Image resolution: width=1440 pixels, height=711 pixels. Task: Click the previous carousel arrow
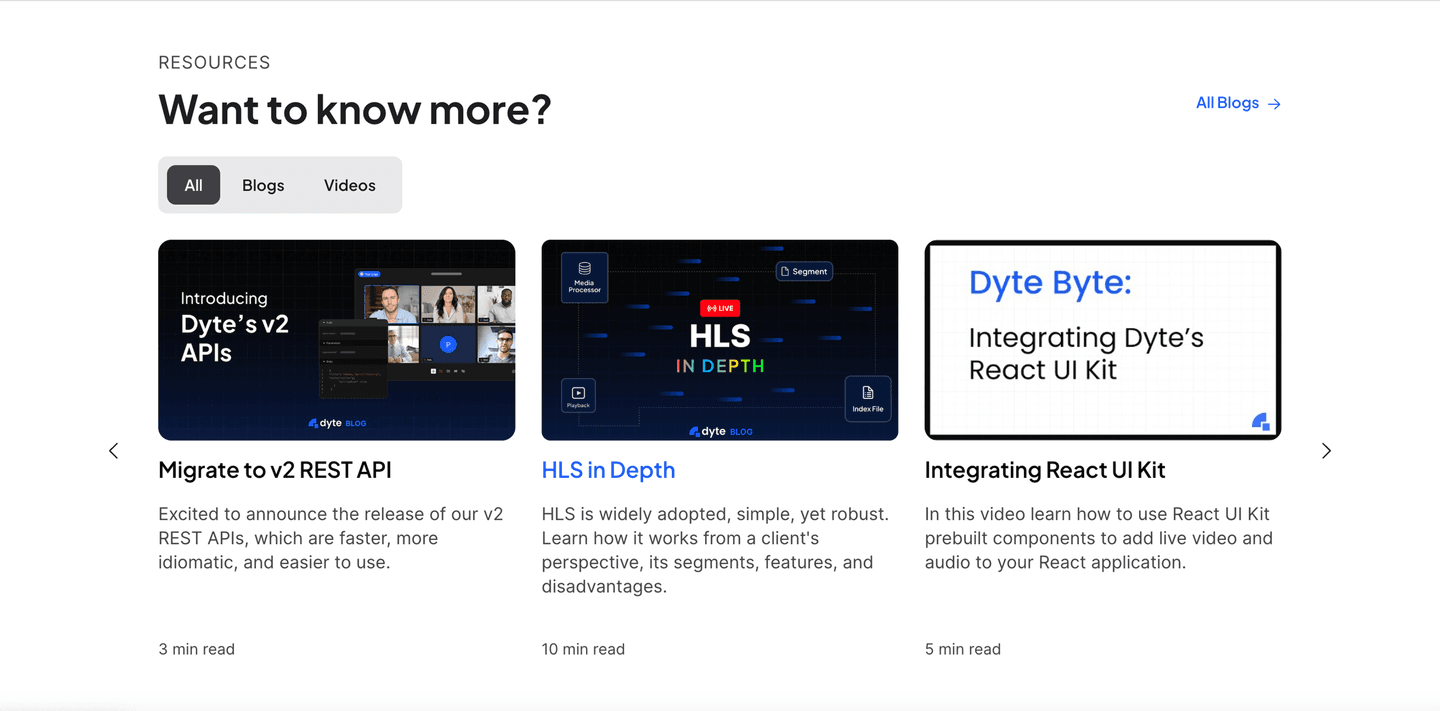(114, 451)
